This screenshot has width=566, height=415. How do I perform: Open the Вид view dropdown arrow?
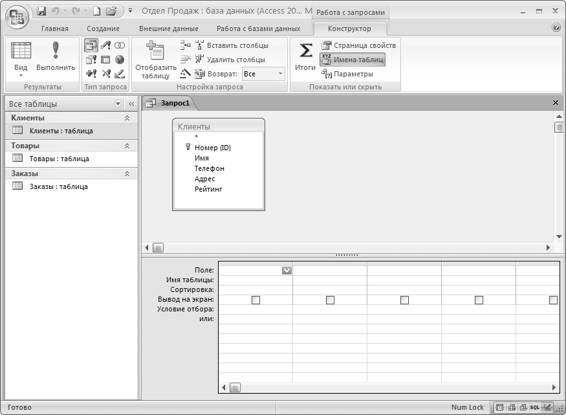click(x=21, y=75)
